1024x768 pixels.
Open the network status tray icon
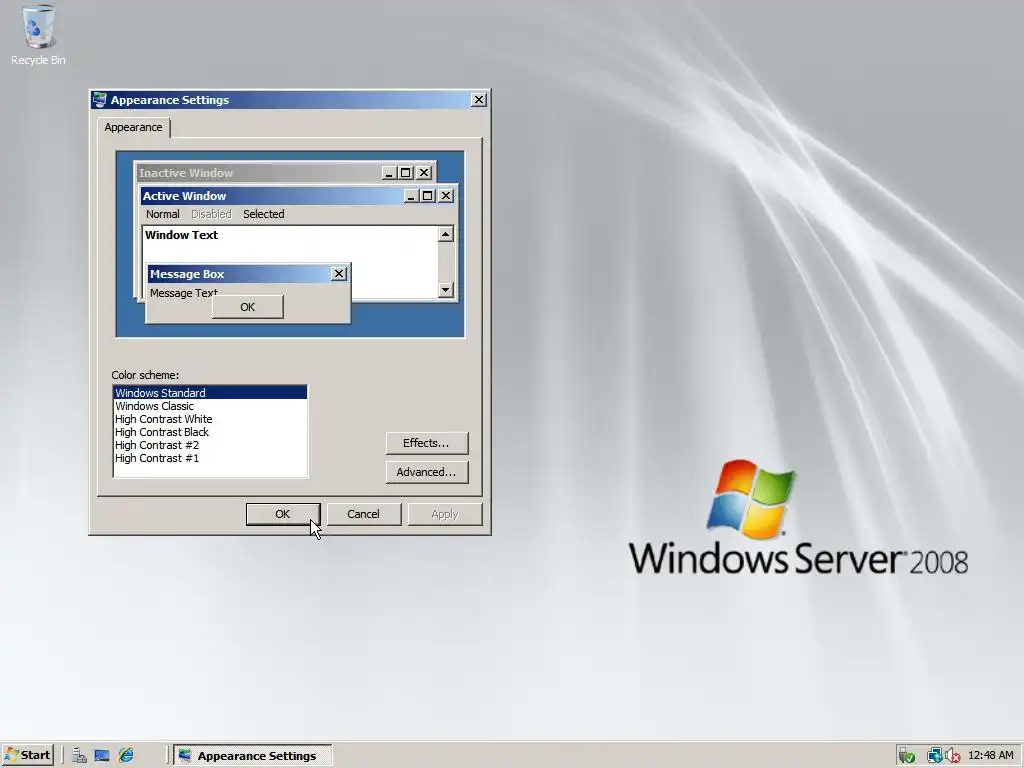click(934, 756)
